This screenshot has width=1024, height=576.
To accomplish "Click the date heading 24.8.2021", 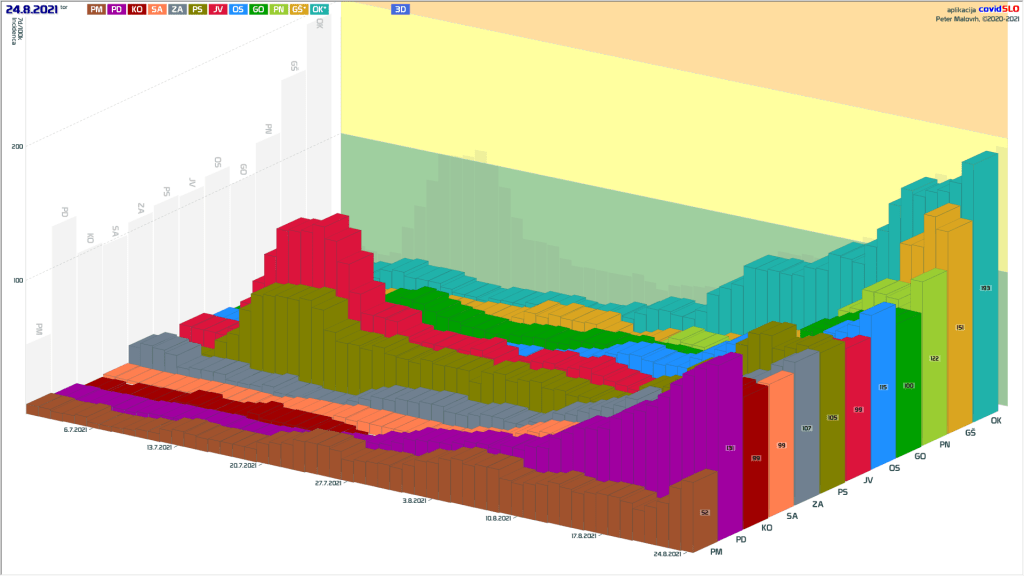I will [x=31, y=8].
